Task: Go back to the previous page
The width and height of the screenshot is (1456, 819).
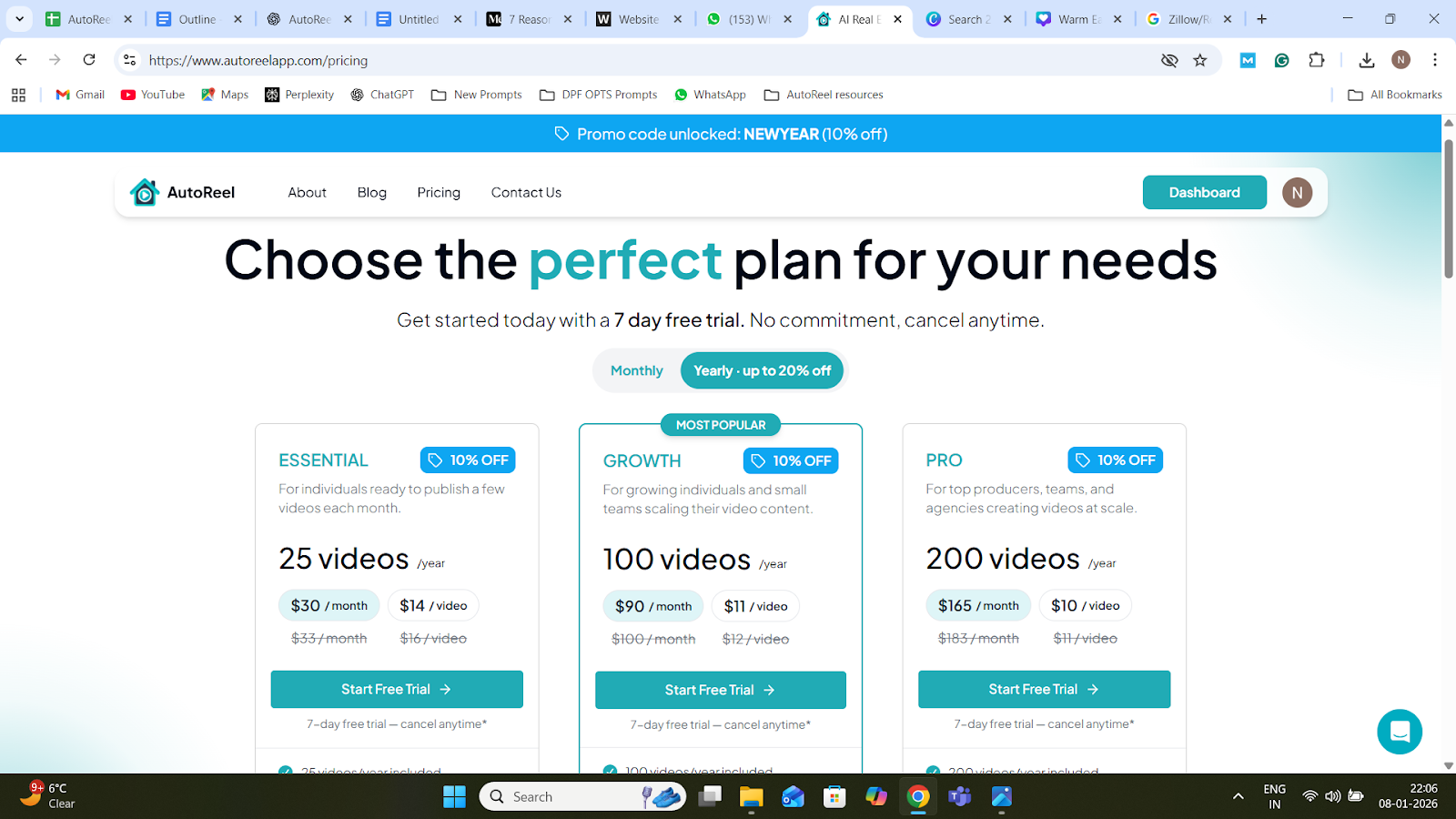Action: [21, 60]
